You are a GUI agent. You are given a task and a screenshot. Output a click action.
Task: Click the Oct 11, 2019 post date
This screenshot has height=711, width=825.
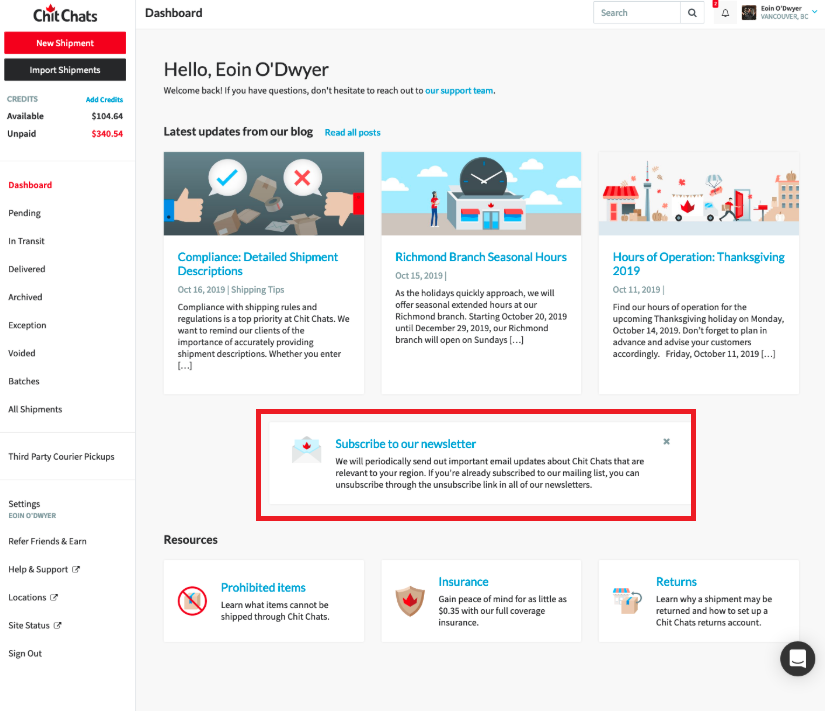click(x=636, y=289)
